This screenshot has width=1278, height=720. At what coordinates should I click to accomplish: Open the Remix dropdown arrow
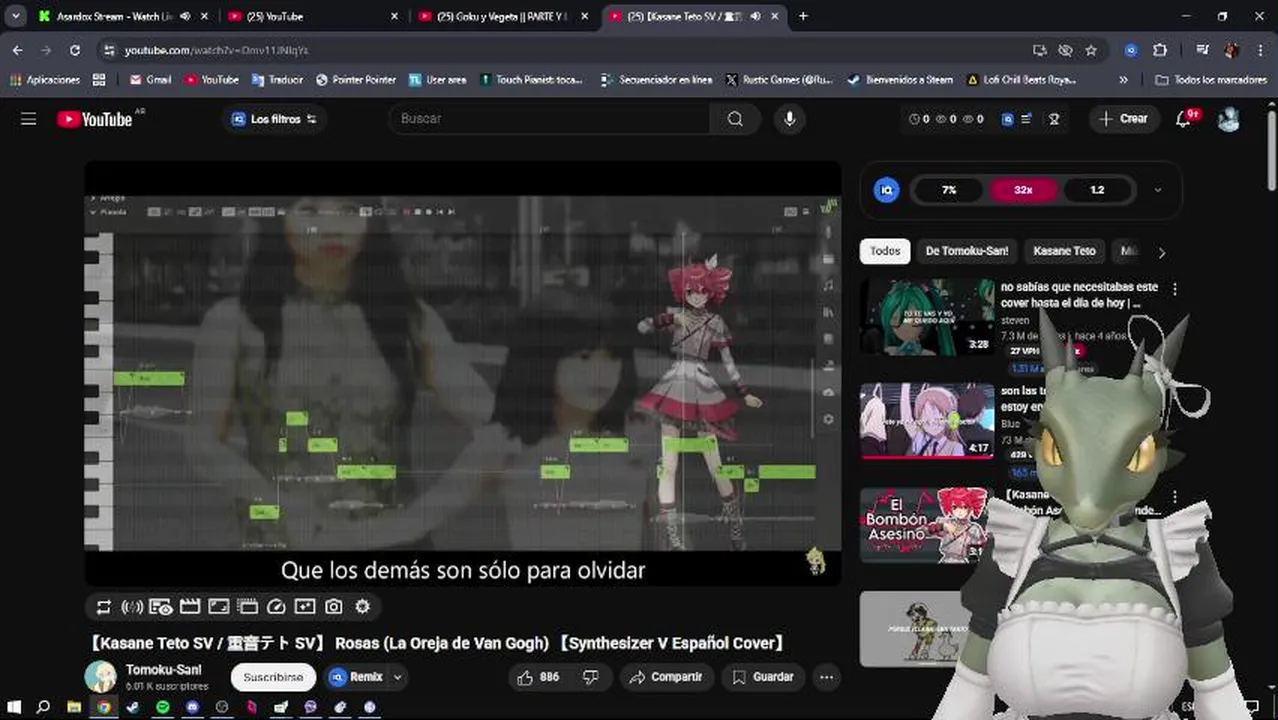(x=397, y=677)
